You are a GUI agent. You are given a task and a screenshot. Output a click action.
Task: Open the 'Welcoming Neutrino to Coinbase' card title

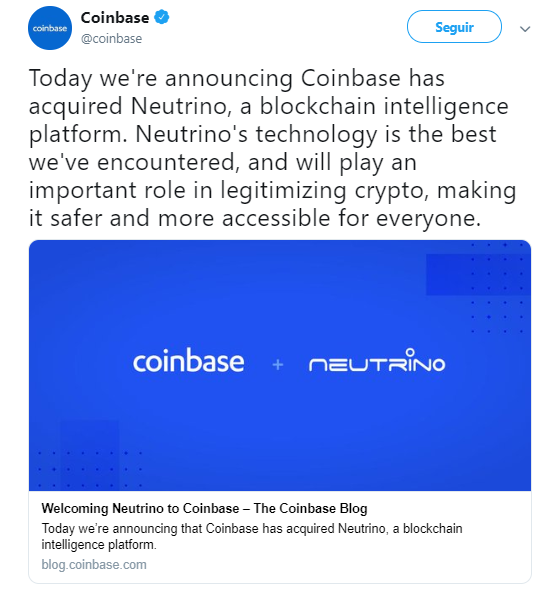pyautogui.click(x=204, y=508)
